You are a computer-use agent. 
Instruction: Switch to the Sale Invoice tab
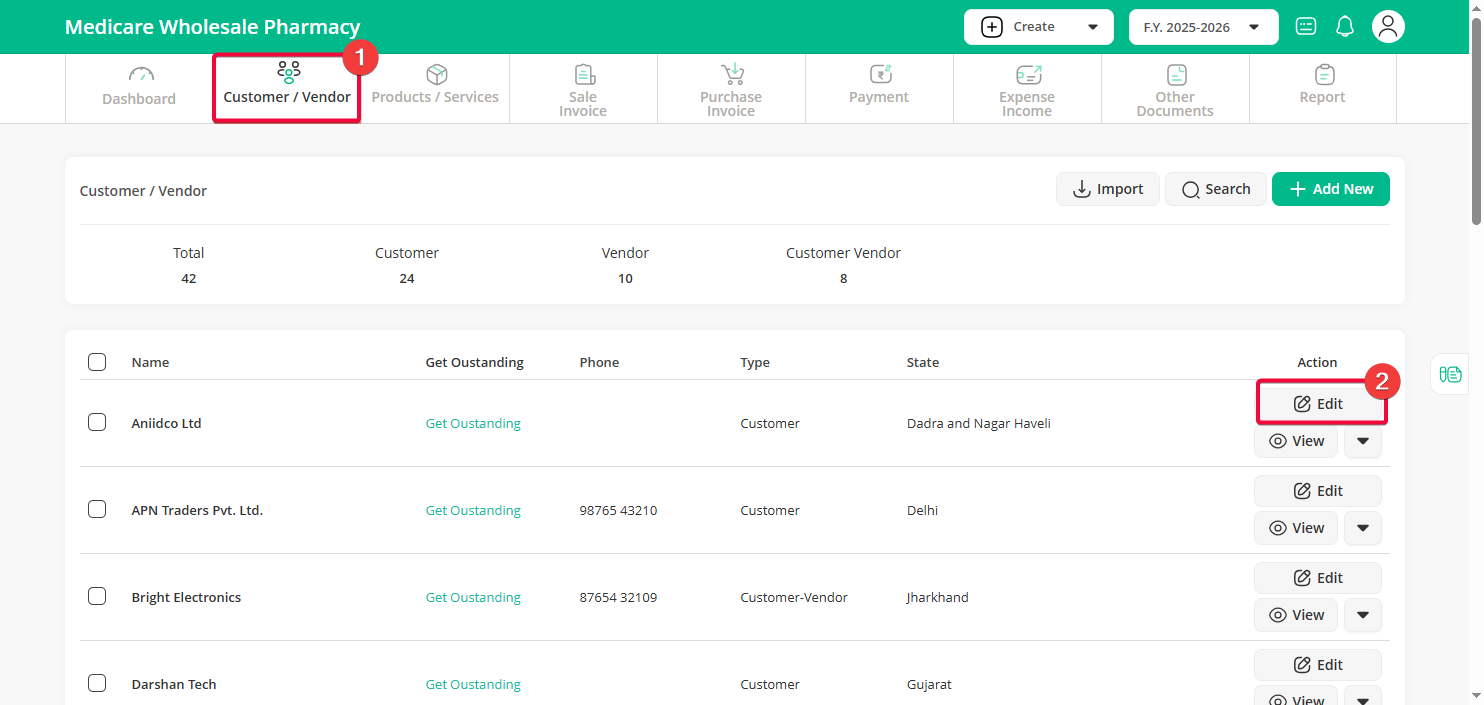coord(583,89)
